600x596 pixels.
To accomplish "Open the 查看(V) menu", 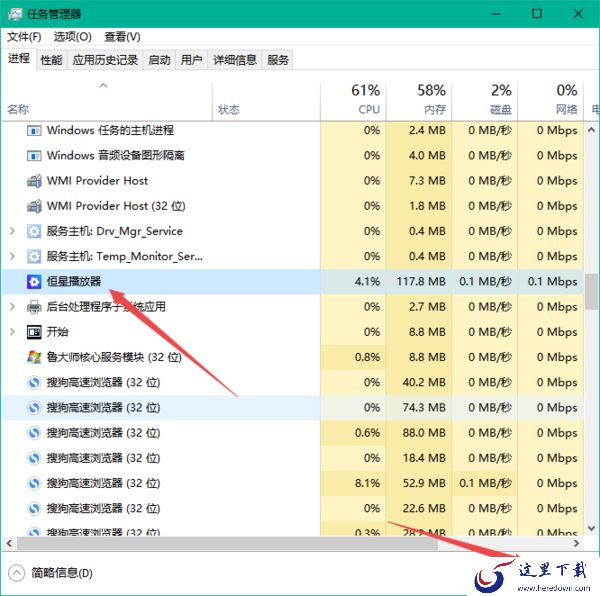I will pyautogui.click(x=122, y=37).
